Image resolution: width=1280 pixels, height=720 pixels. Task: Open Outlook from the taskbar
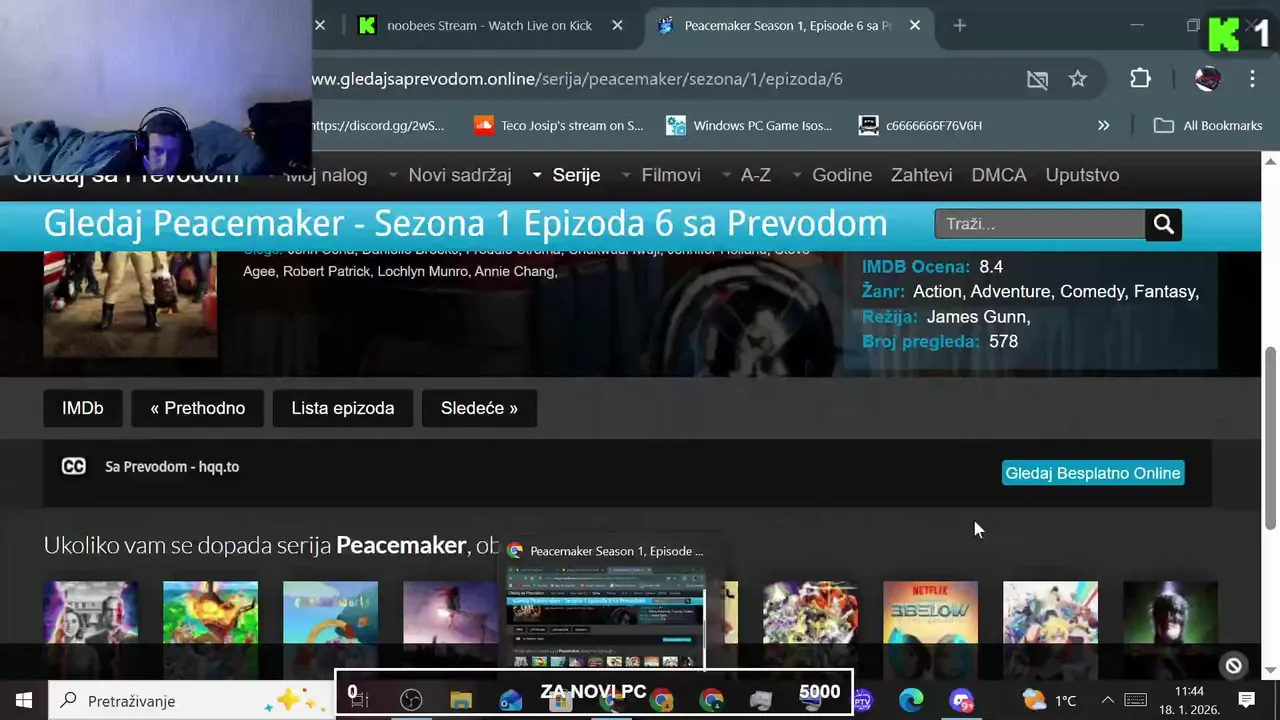[x=510, y=700]
